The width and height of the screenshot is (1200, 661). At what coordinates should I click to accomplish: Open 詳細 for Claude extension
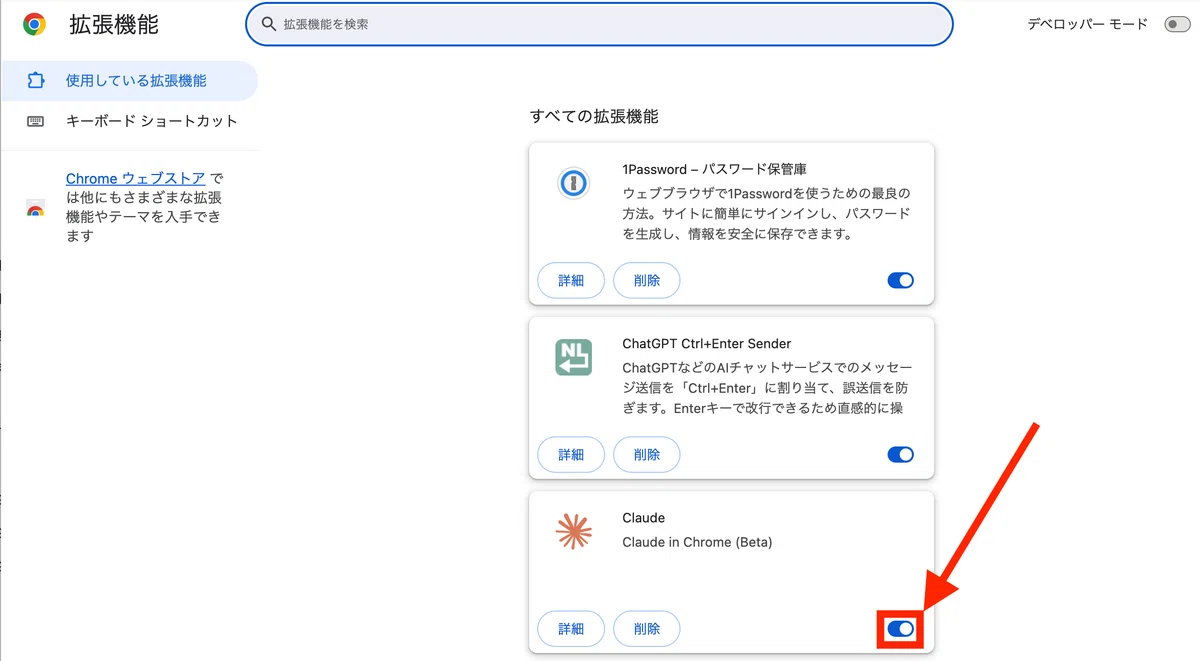(571, 629)
